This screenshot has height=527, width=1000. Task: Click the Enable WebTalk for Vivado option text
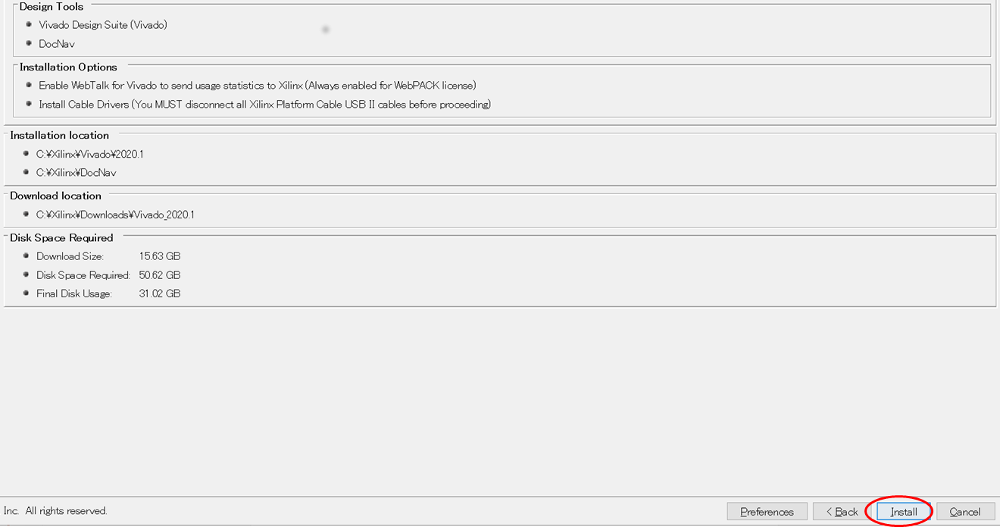(258, 86)
